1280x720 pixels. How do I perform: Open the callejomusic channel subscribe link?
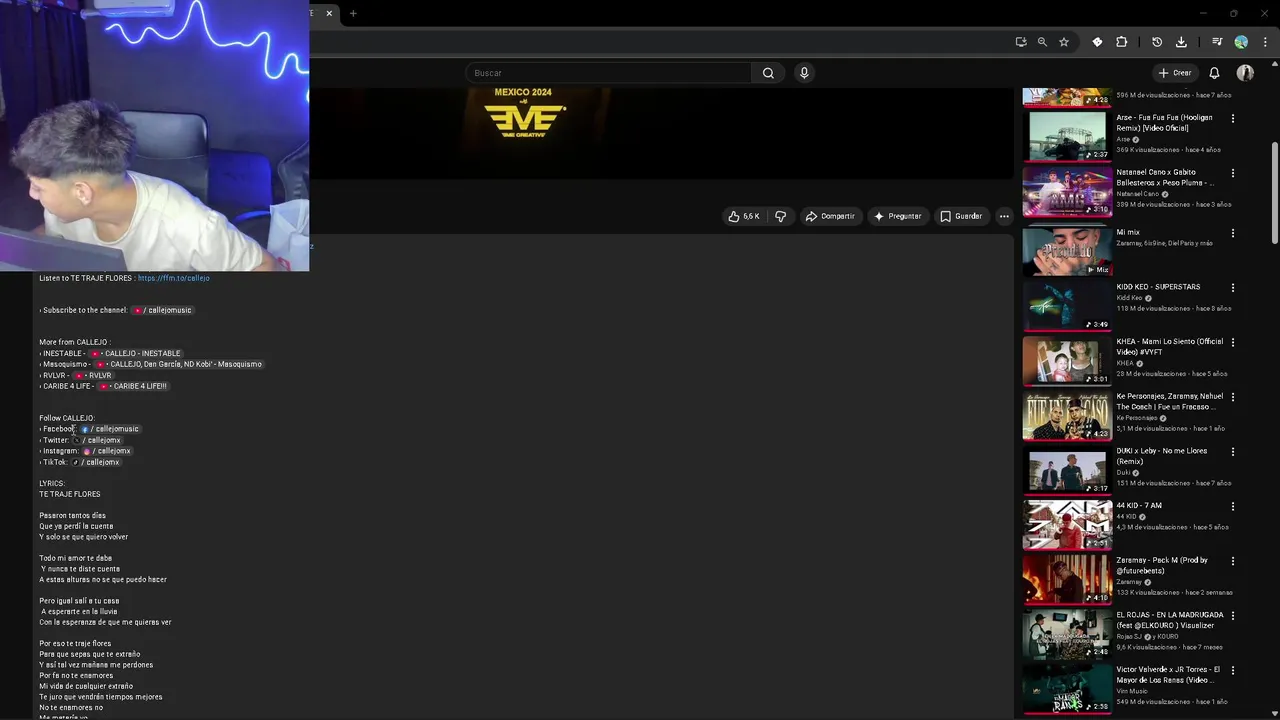point(162,310)
